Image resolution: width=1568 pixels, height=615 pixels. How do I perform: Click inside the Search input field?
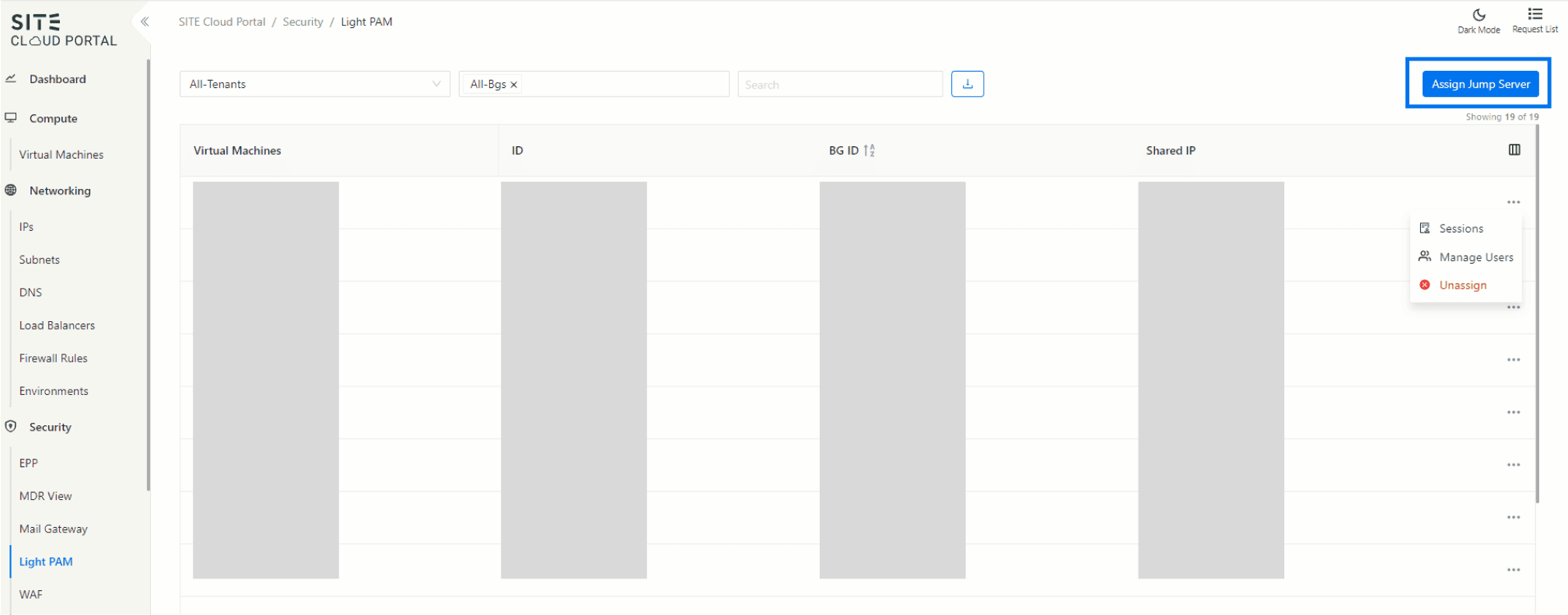coord(840,84)
